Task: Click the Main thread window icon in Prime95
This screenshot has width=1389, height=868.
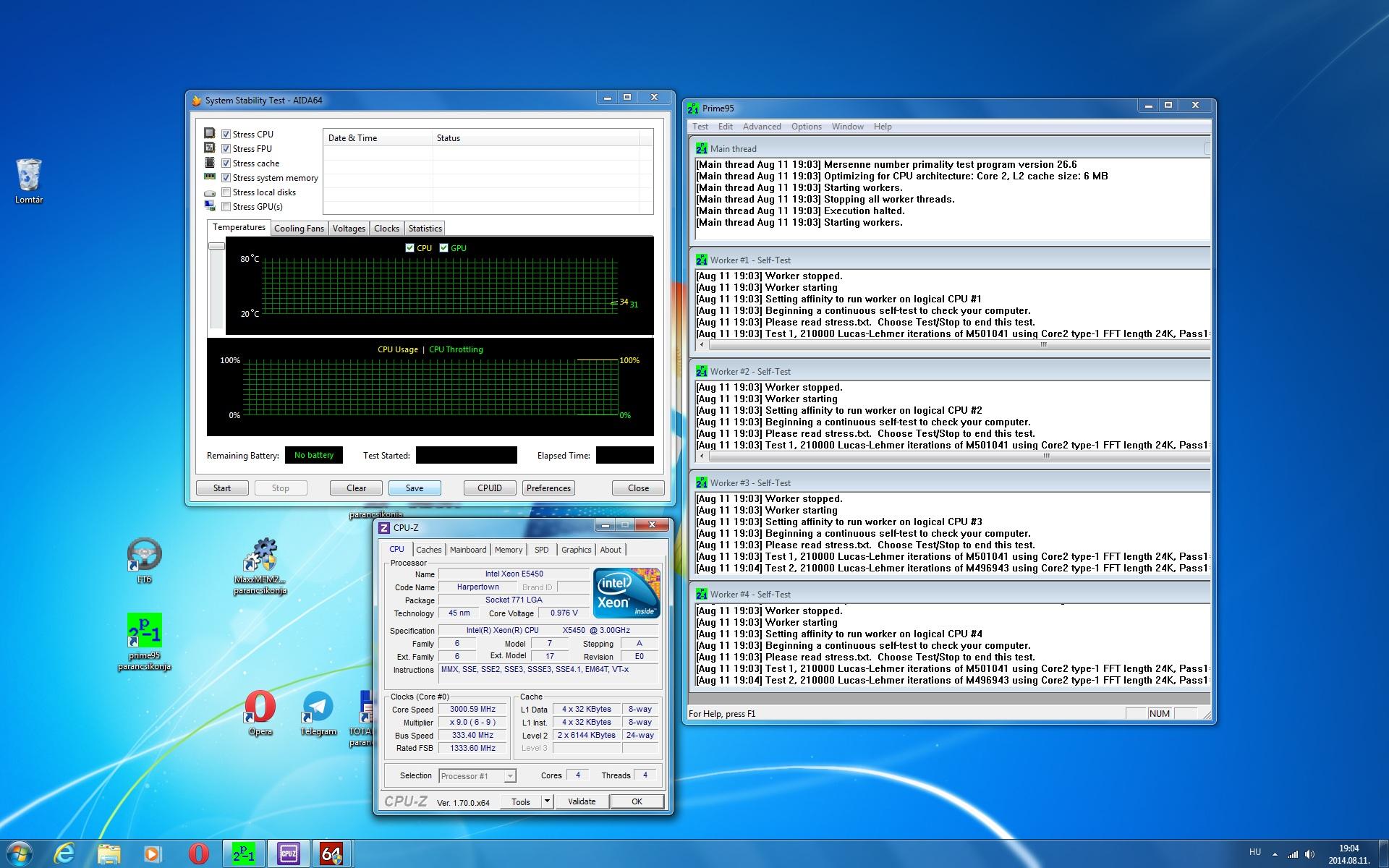Action: 701,148
